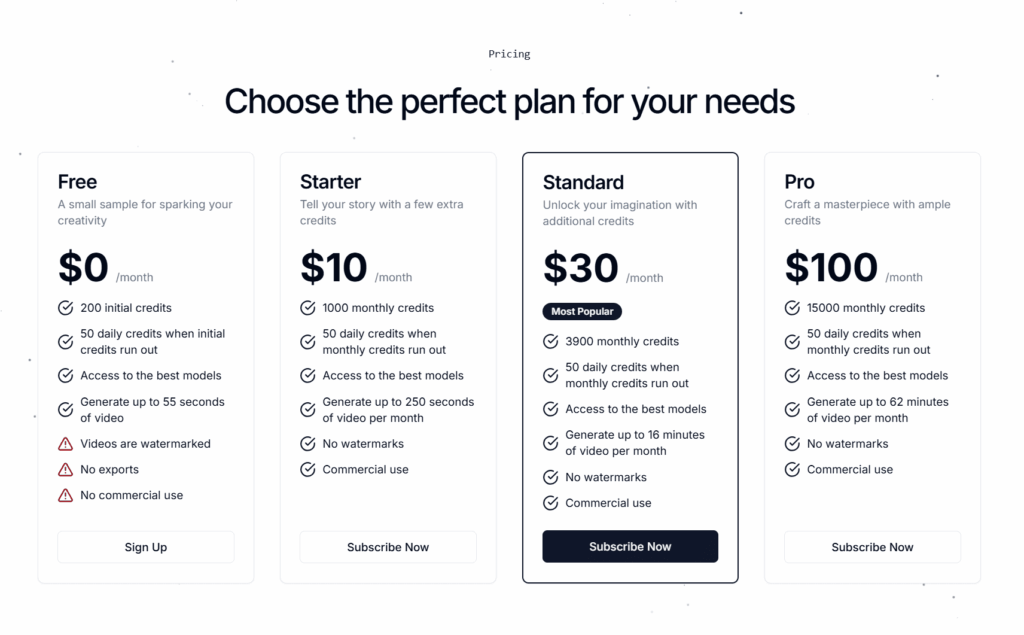The width and height of the screenshot is (1024, 635).
Task: Click the Free plan heading
Action: coord(77,182)
